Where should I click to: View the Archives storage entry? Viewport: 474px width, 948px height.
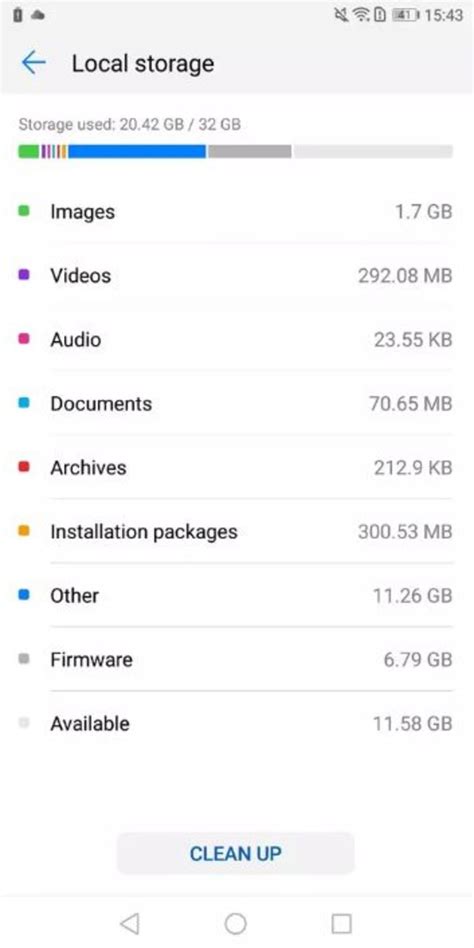pyautogui.click(x=235, y=468)
